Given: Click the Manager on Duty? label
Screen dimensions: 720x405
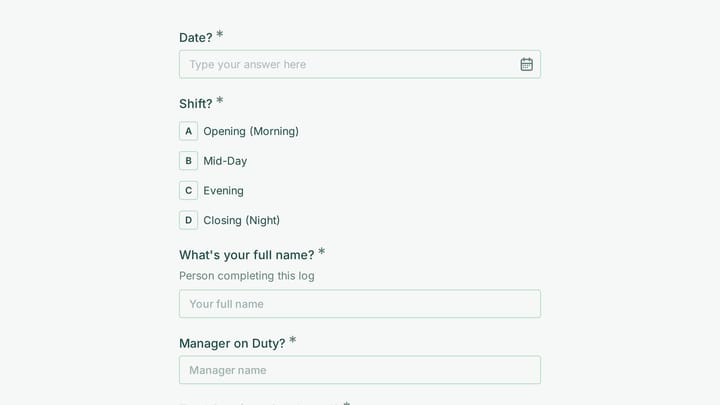Looking at the screenshot, I should coord(232,343).
